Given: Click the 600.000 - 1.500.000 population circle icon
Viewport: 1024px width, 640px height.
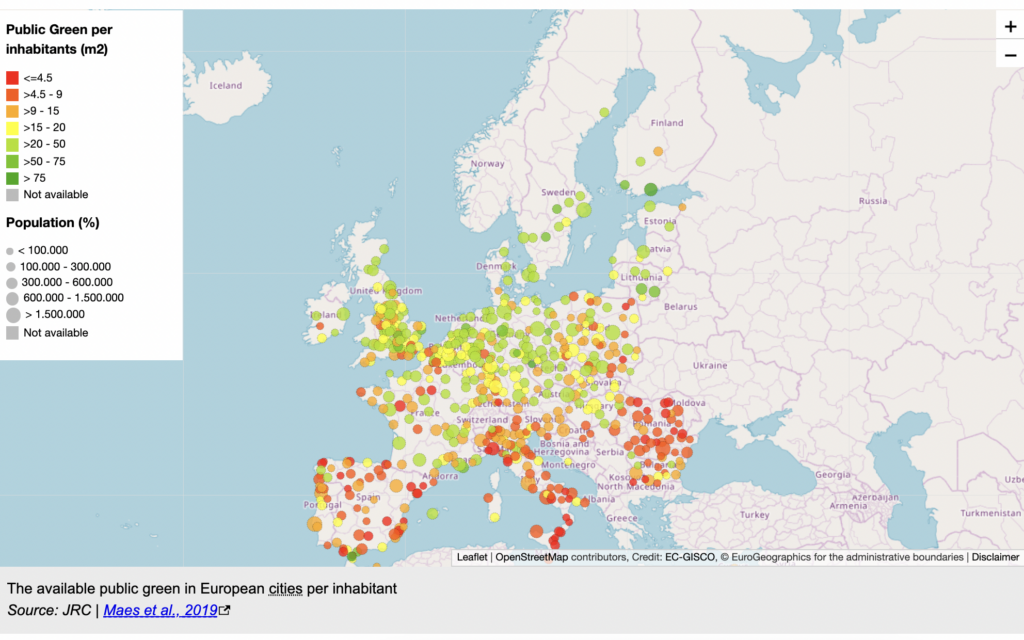Looking at the screenshot, I should click(x=12, y=298).
